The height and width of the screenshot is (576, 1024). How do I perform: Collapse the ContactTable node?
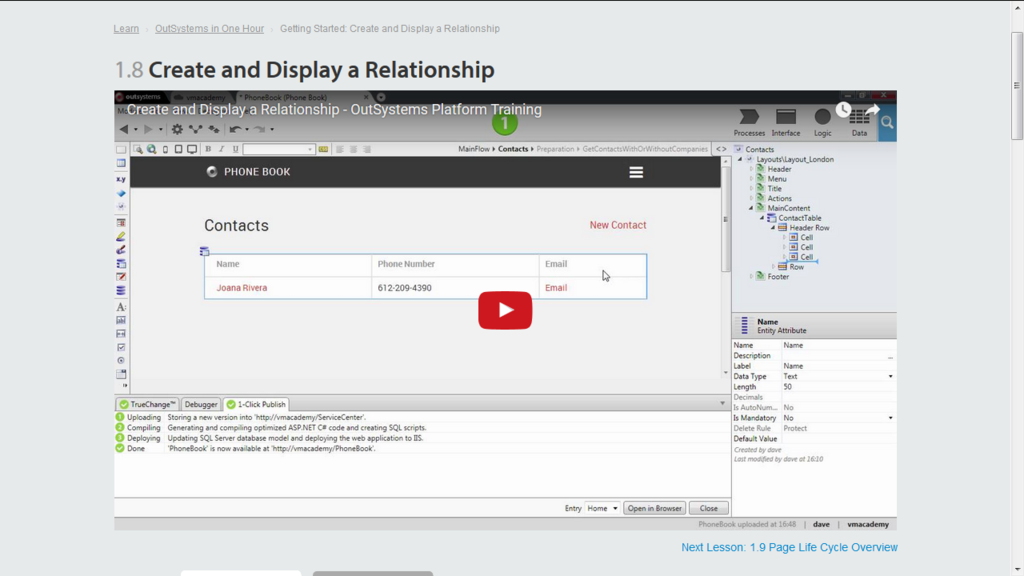pos(762,218)
